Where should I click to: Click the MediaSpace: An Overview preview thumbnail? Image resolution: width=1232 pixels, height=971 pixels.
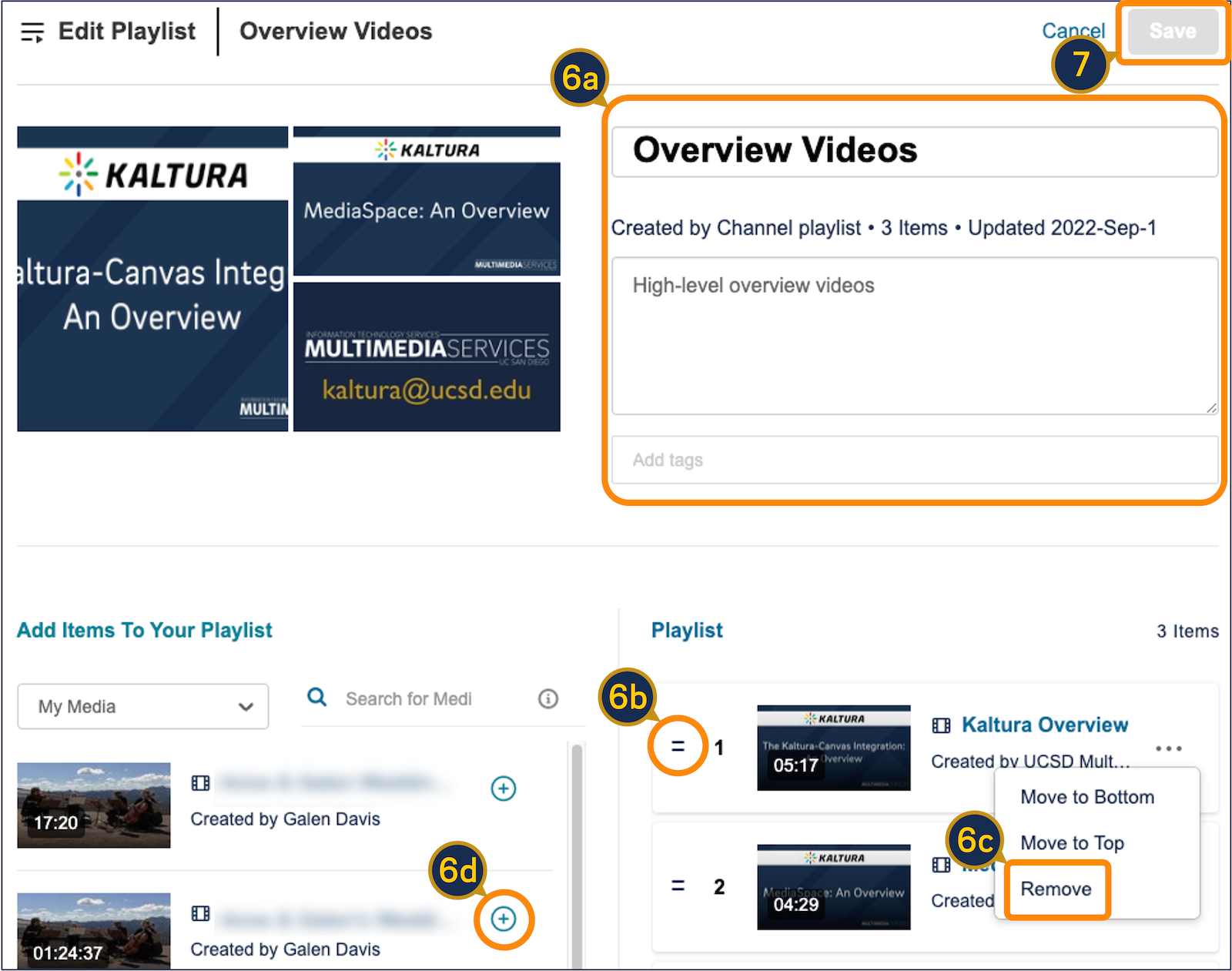[427, 201]
